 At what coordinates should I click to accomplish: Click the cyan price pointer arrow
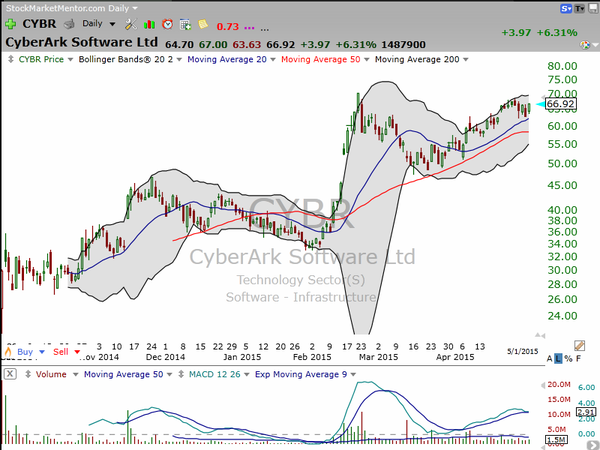541,104
